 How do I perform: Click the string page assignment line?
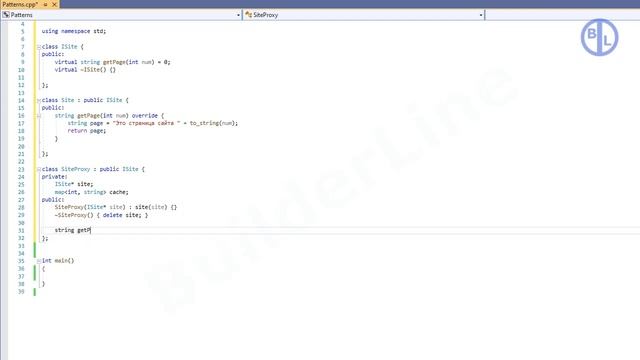point(153,123)
